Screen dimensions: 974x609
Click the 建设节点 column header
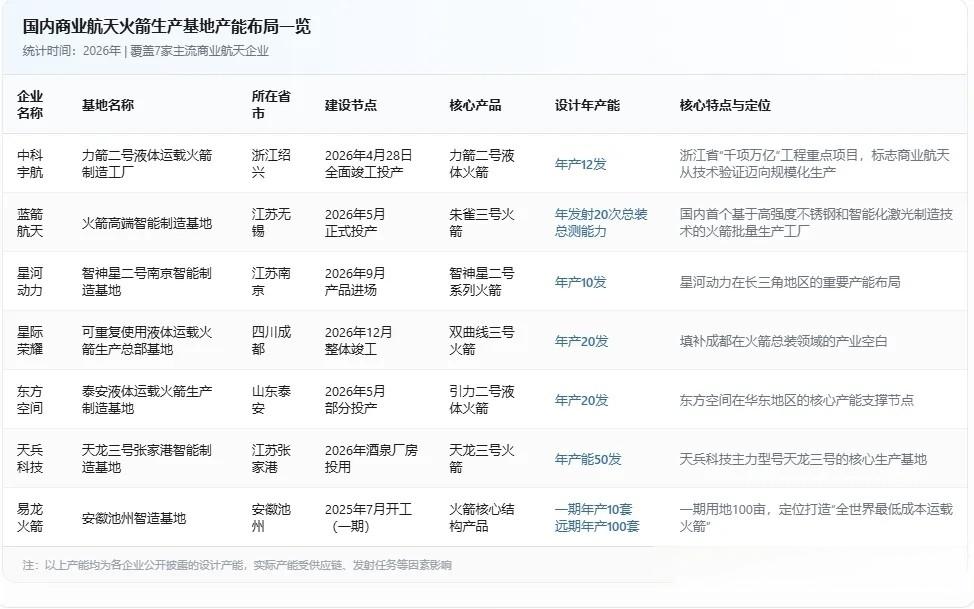(x=350, y=105)
